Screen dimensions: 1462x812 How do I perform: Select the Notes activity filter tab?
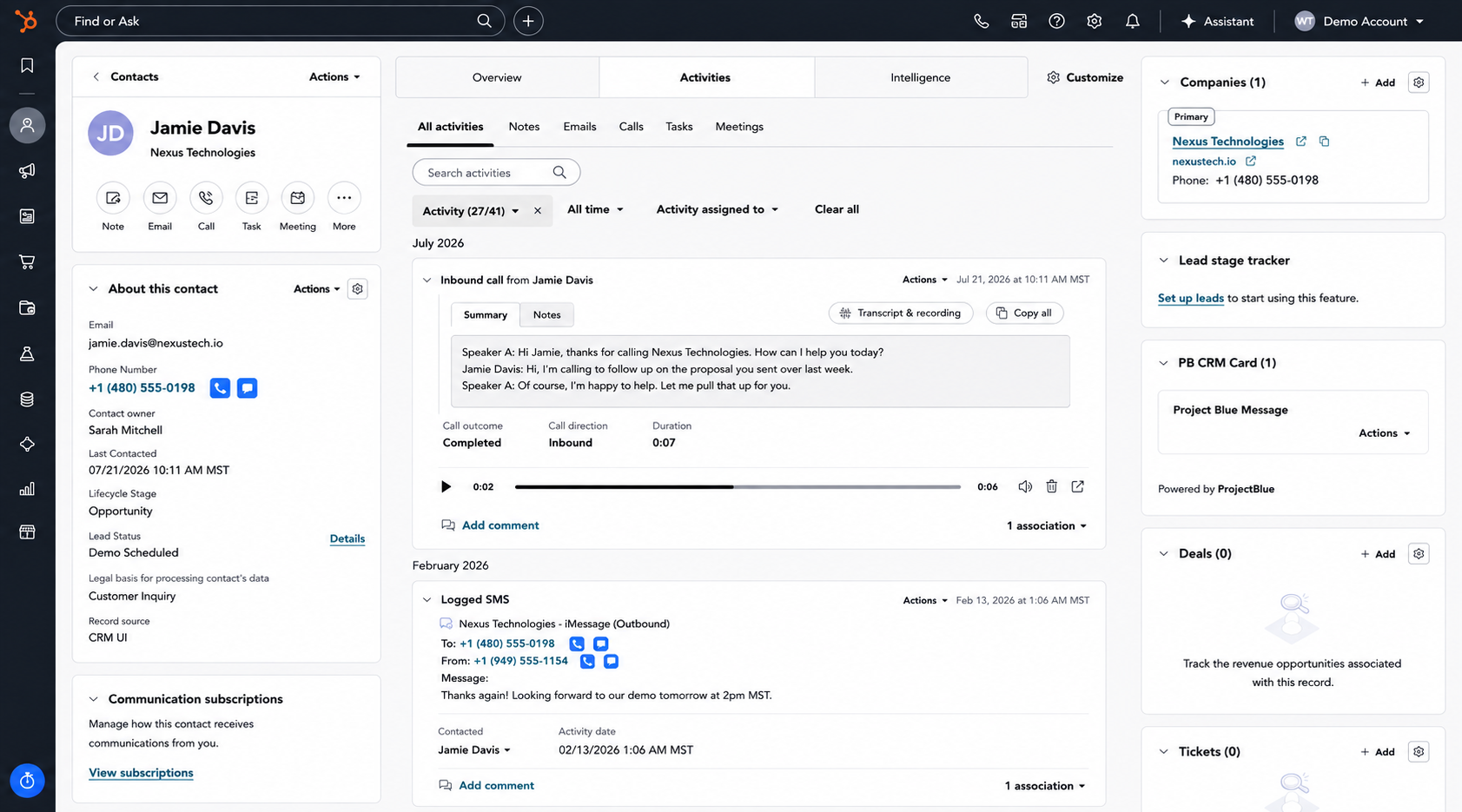(x=524, y=127)
